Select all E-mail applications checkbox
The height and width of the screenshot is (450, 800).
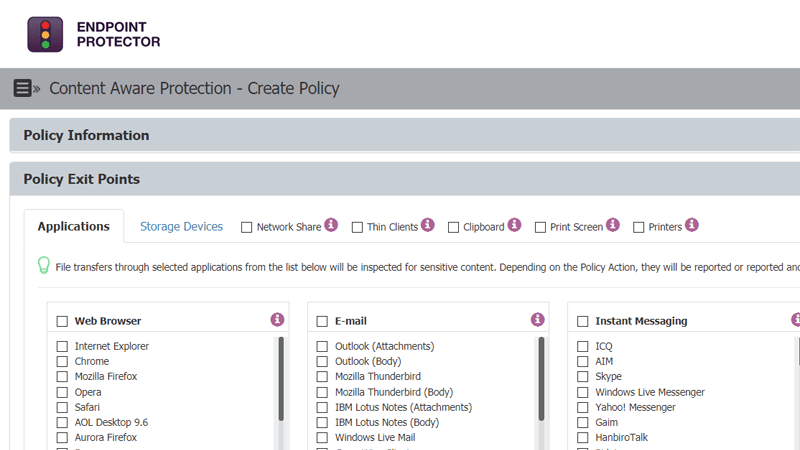(322, 321)
